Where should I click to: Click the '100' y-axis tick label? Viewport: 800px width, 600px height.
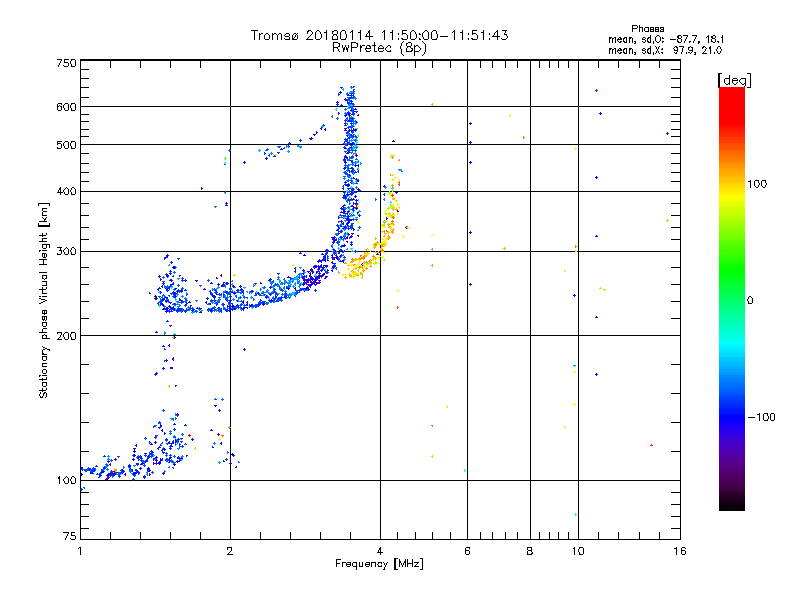pos(66,480)
